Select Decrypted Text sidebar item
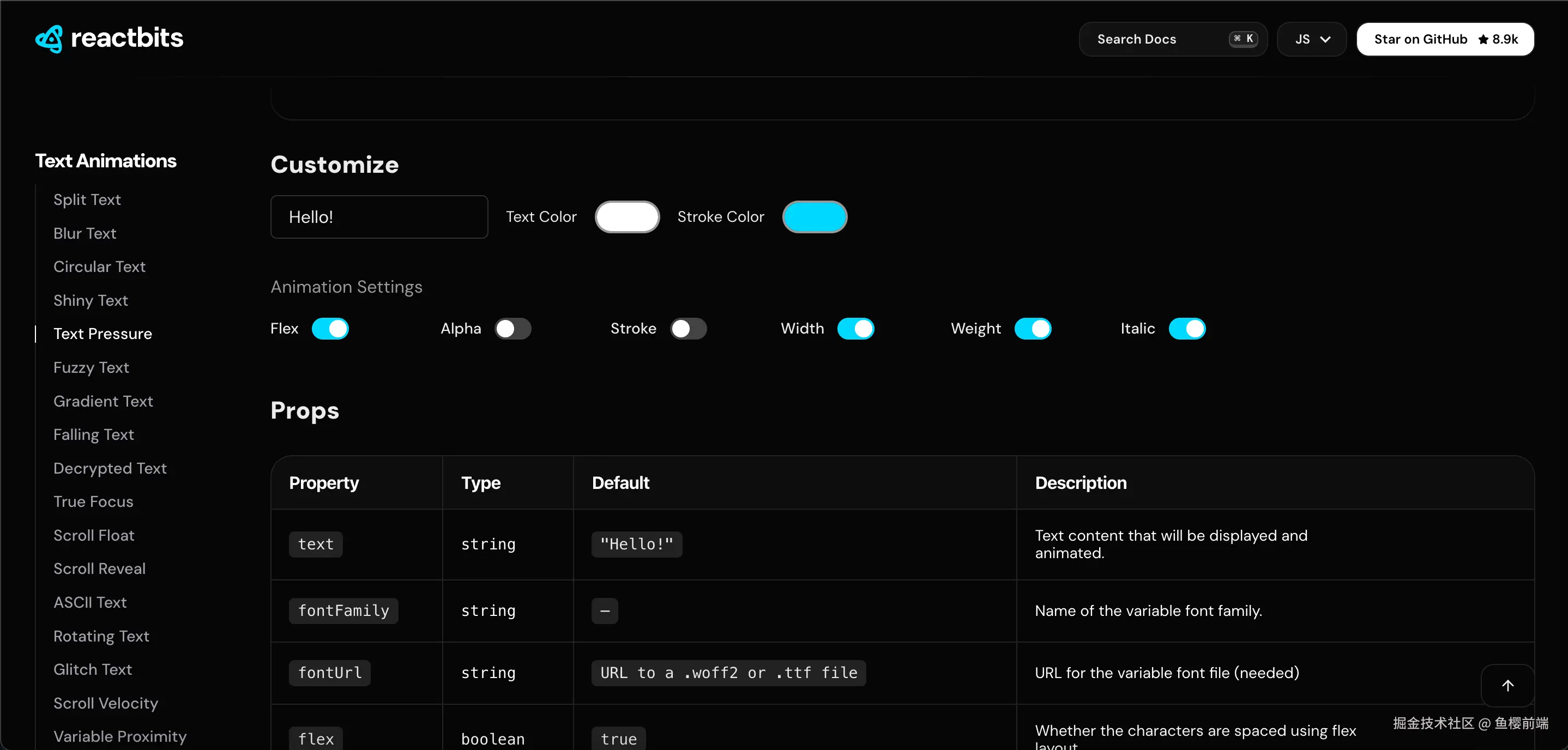Viewport: 1568px width, 750px height. (110, 468)
